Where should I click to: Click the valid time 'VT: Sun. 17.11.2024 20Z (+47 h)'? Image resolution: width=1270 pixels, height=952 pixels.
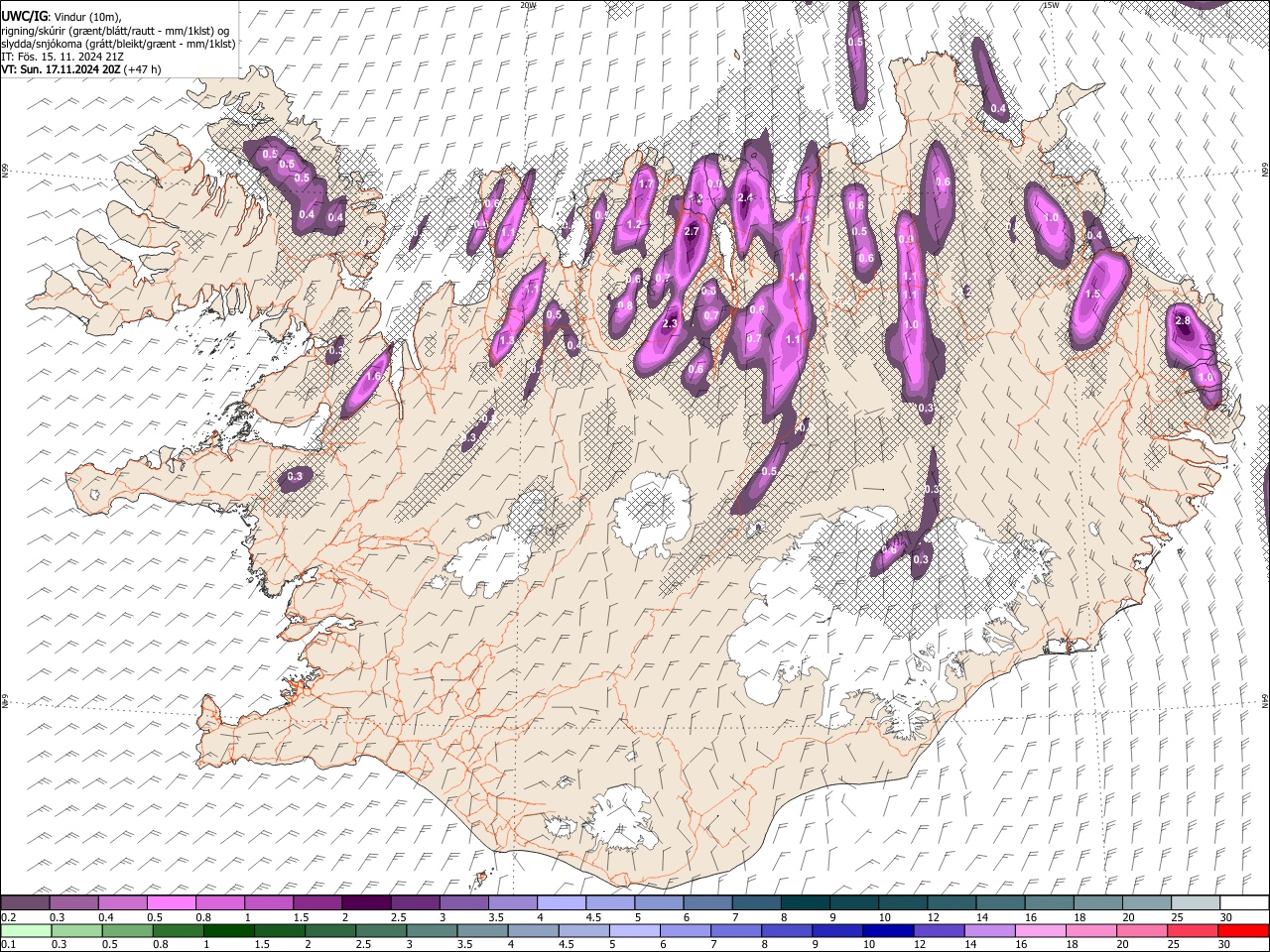[x=81, y=69]
